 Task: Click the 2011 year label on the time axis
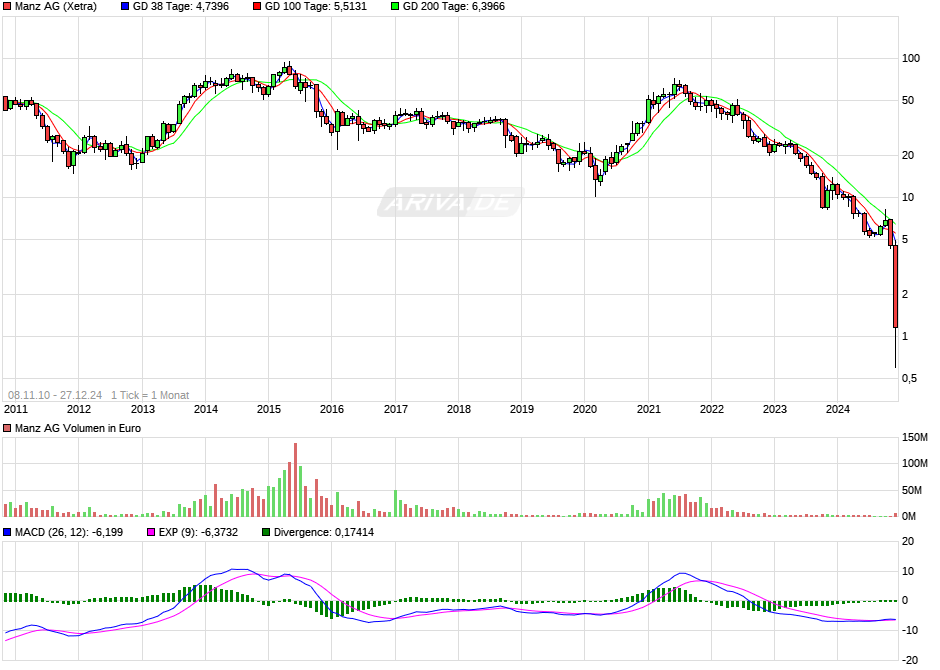tap(16, 409)
